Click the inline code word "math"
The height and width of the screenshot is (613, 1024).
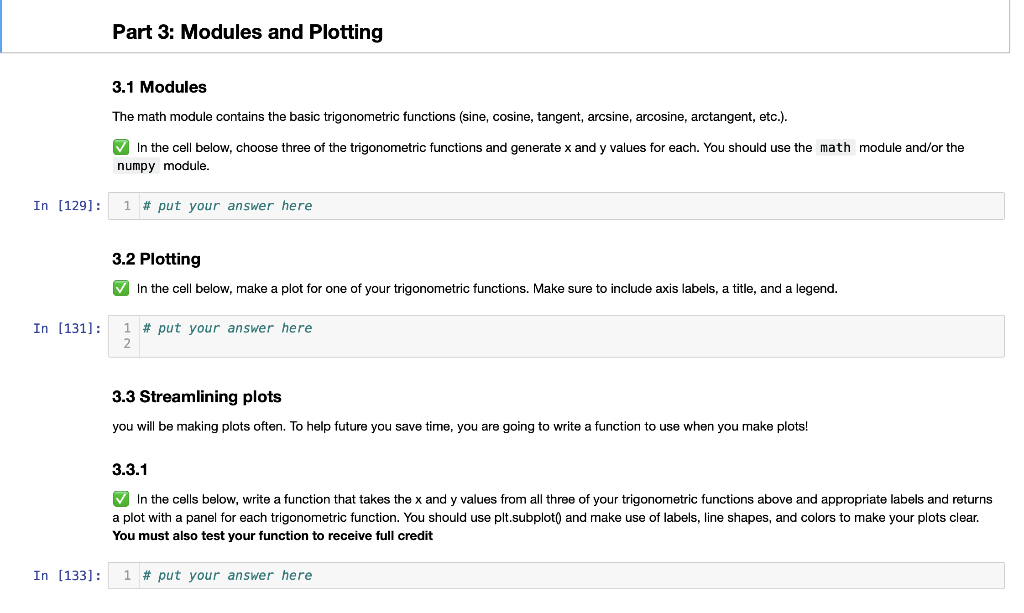(835, 148)
